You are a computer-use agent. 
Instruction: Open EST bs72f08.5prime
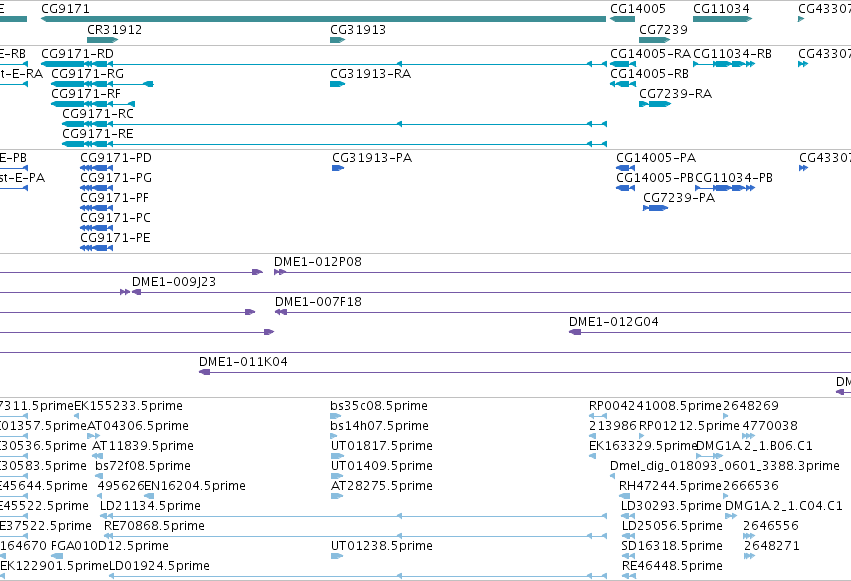point(100,476)
